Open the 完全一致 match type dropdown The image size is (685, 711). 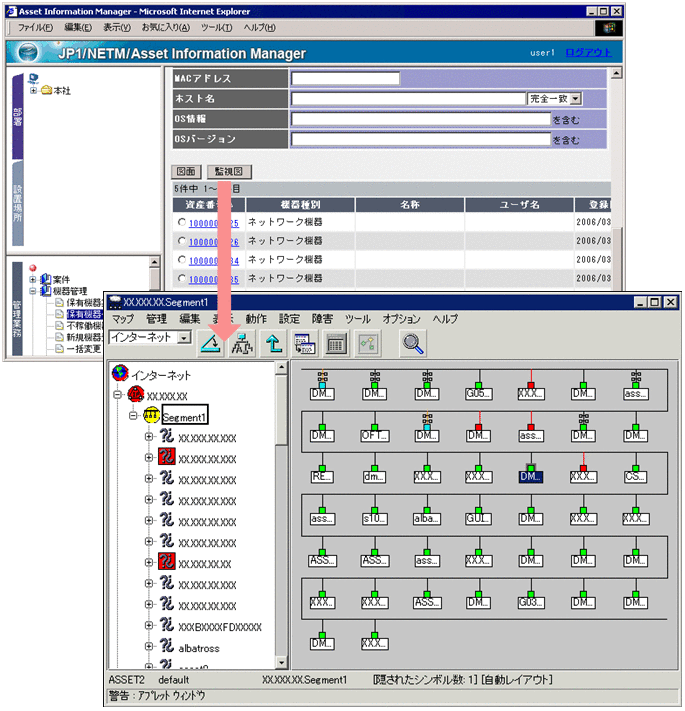pos(575,98)
